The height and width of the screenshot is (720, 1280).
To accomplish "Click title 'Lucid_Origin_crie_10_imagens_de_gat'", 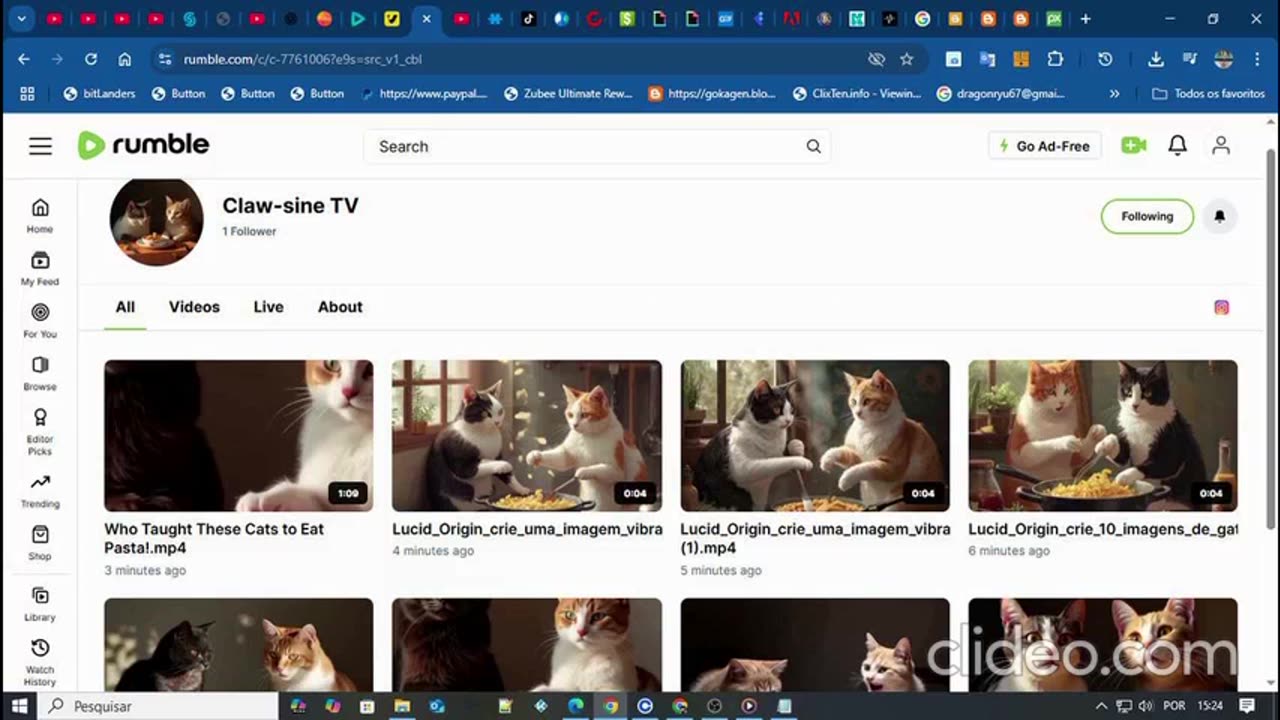I will tap(1103, 529).
